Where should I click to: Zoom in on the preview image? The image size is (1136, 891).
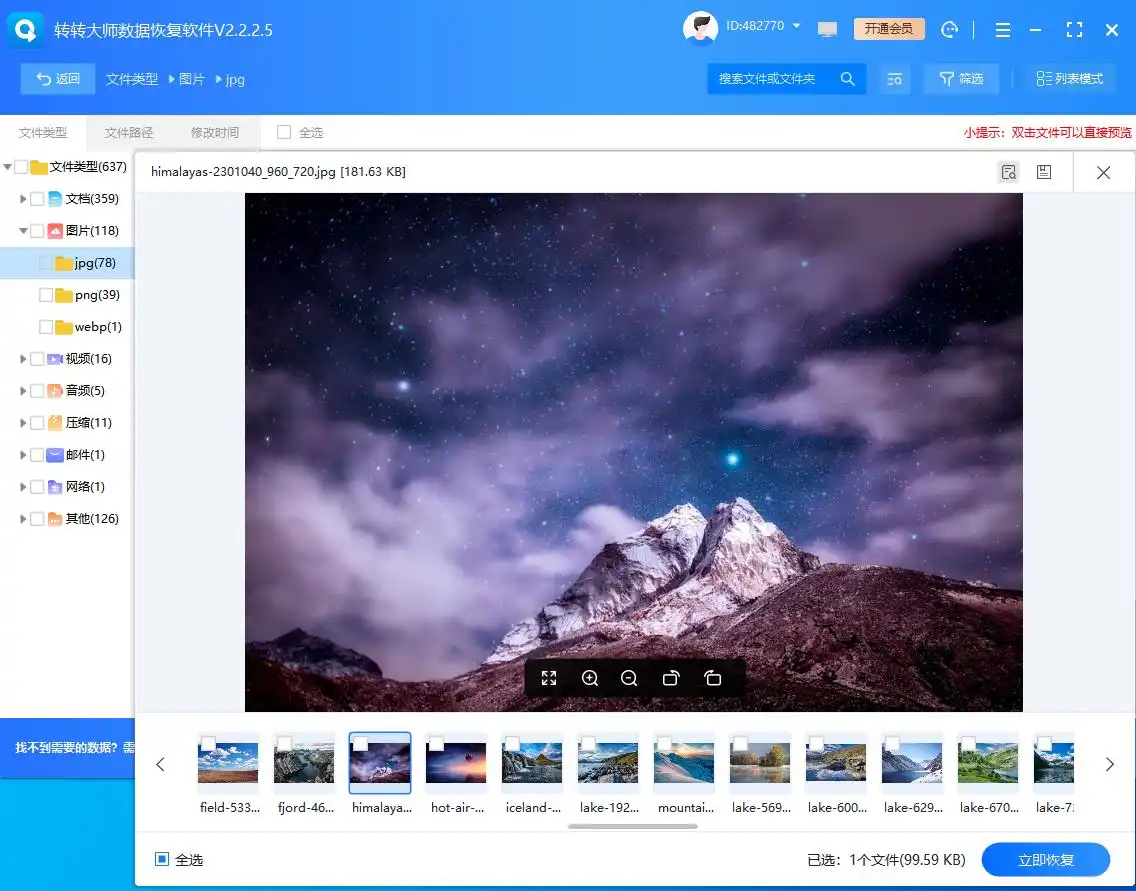click(x=590, y=677)
